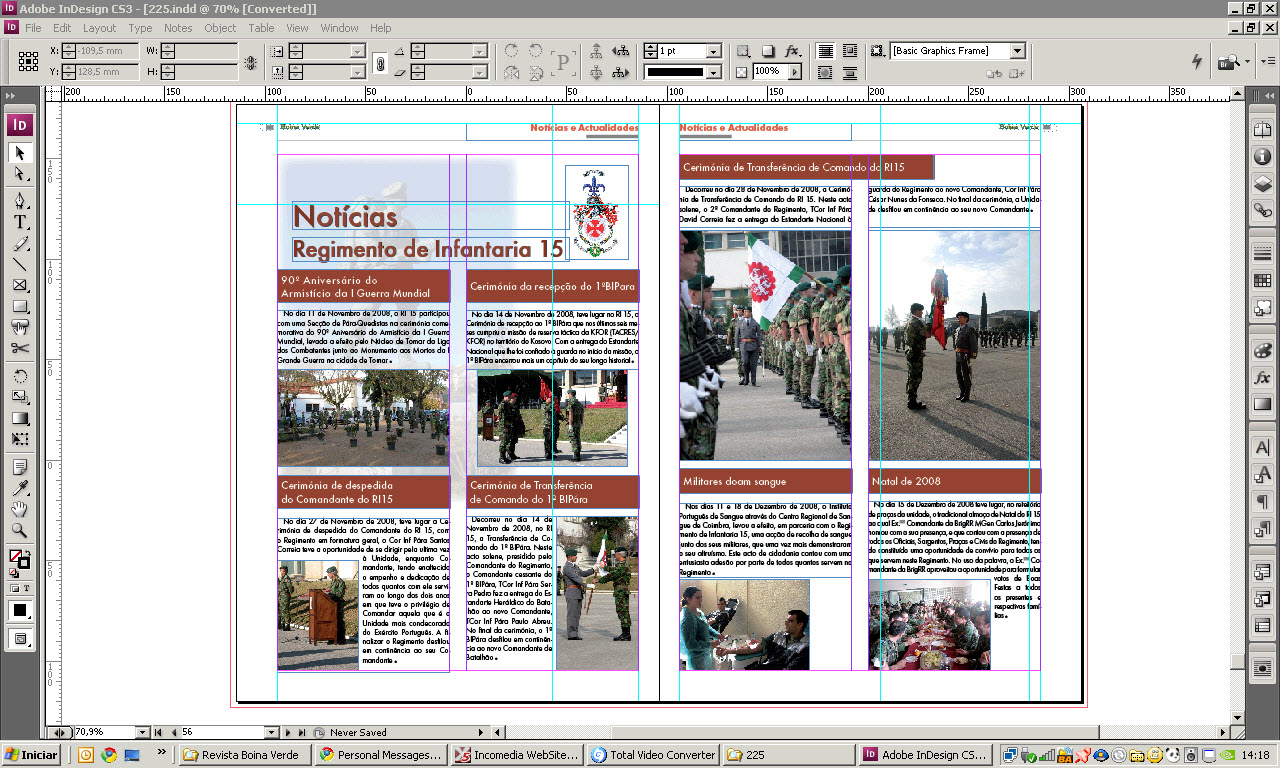The width and height of the screenshot is (1280, 768).
Task: Select the Type tool
Action: point(20,222)
